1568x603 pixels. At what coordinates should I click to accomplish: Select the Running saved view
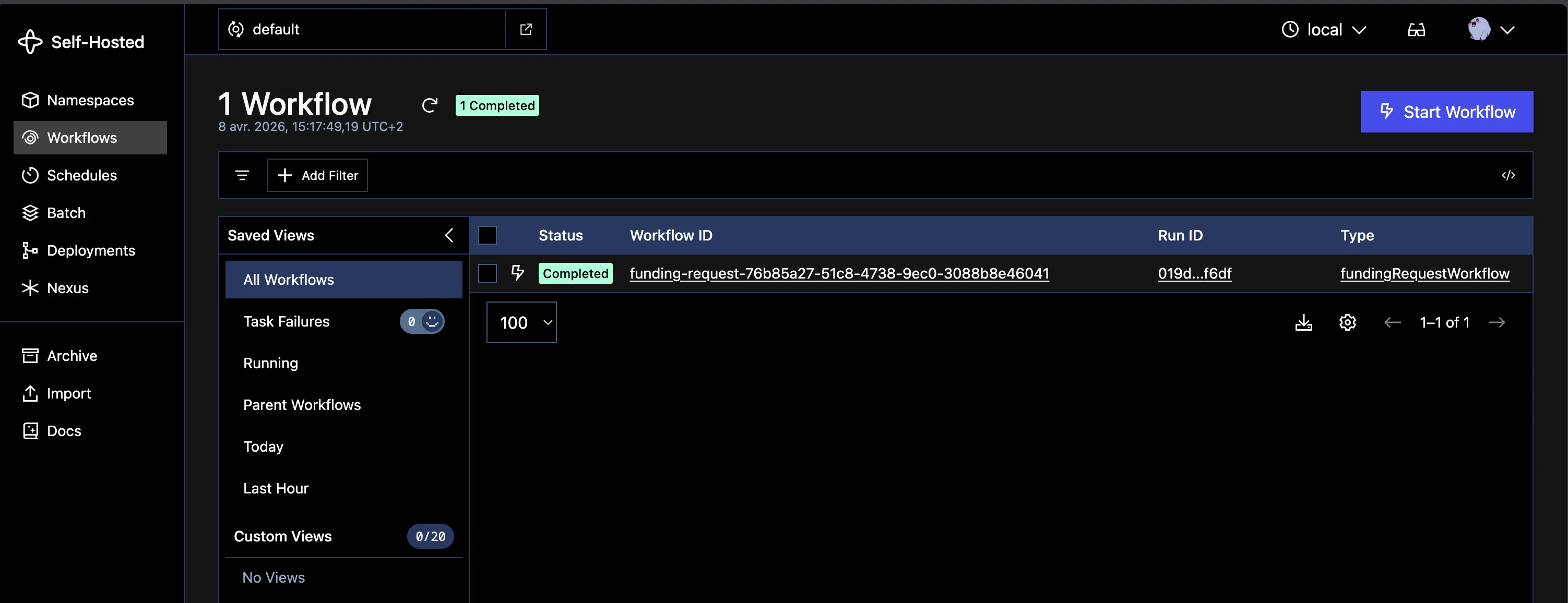point(270,363)
